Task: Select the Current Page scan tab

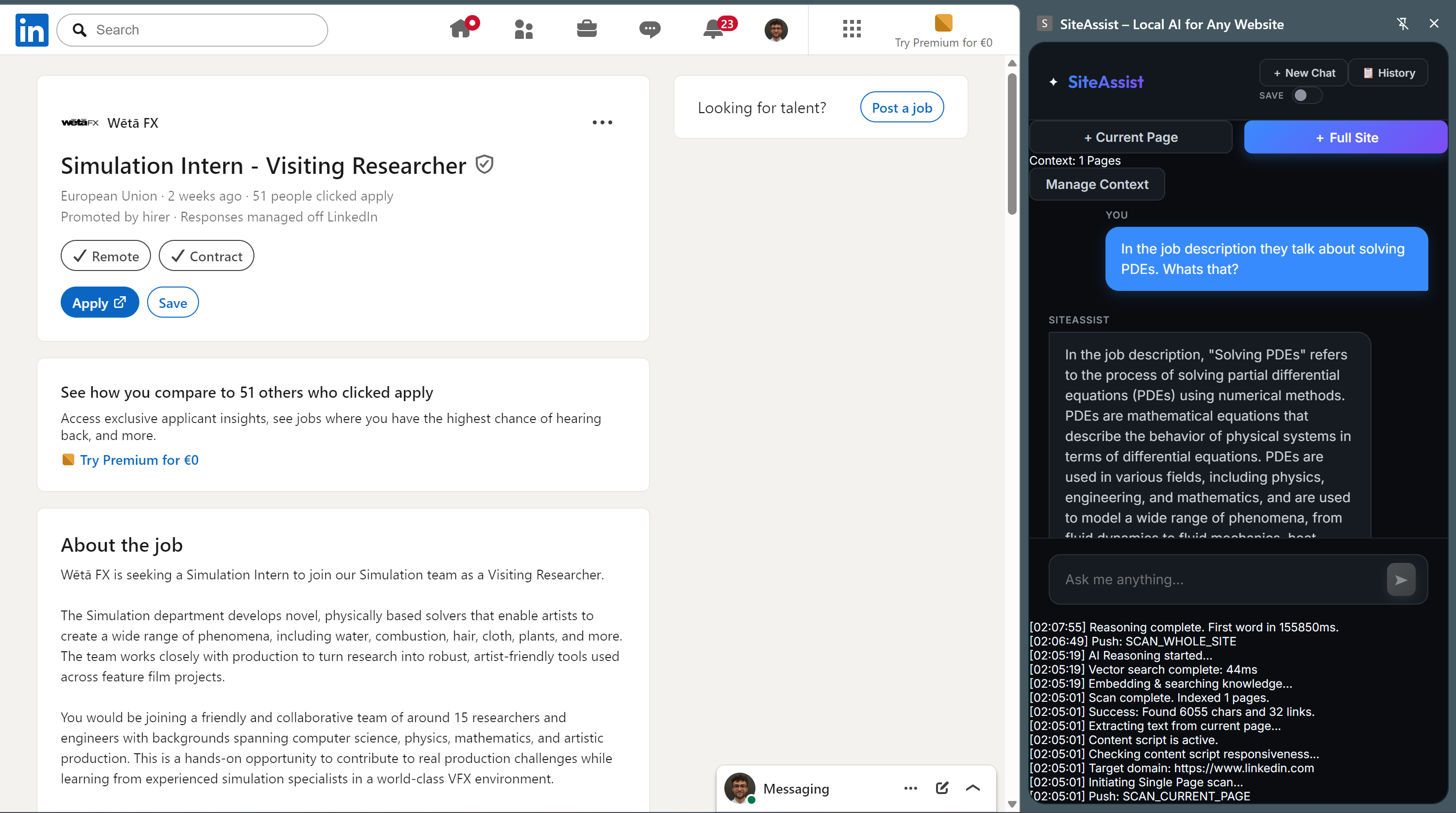Action: [1130, 137]
